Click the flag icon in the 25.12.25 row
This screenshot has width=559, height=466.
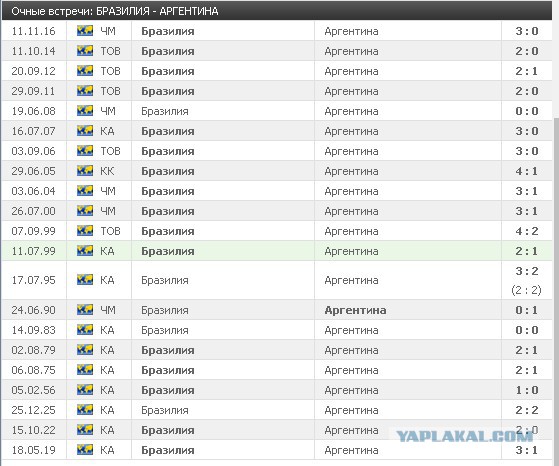(x=85, y=410)
